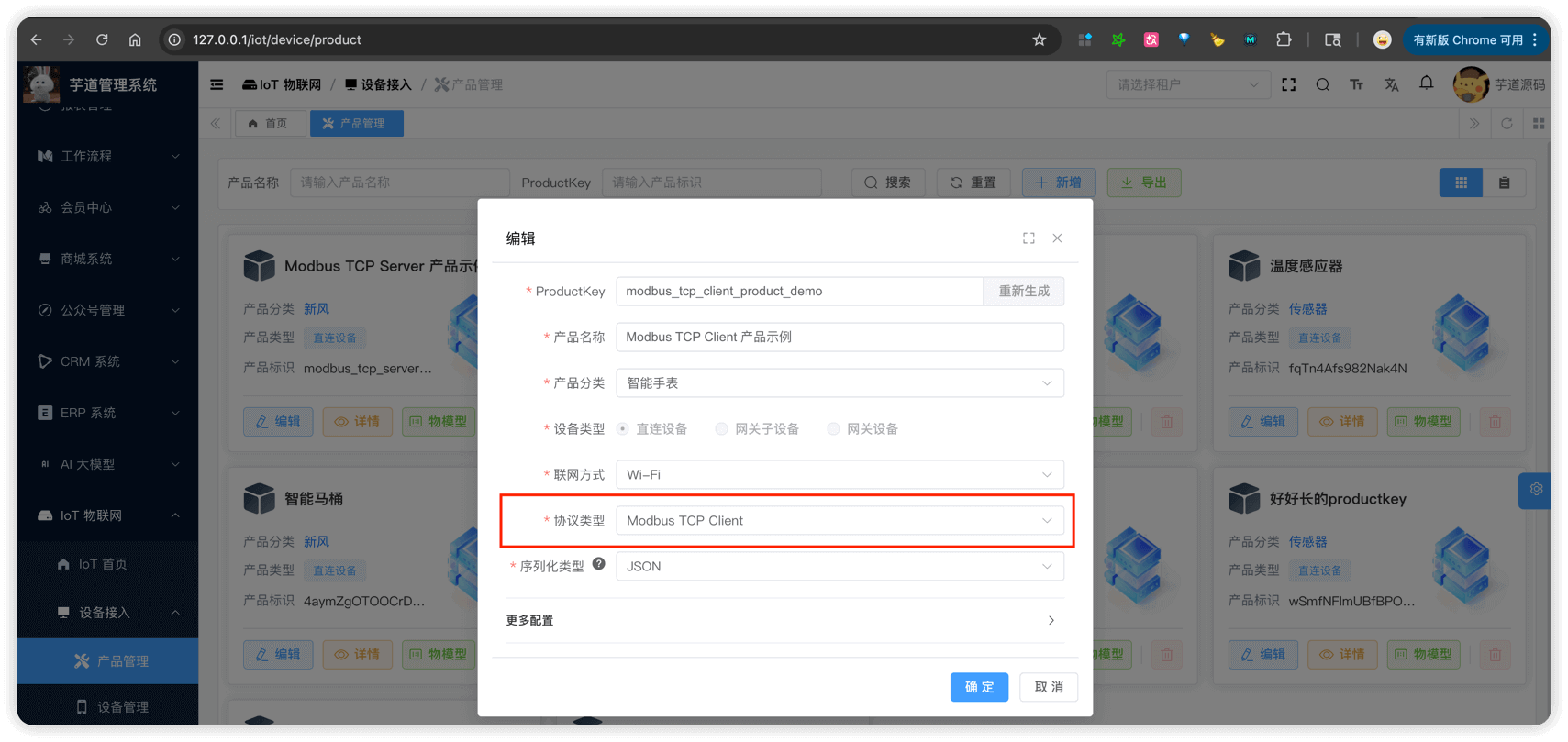Open the 协议类型 Modbus TCP Client dropdown

[x=840, y=521]
